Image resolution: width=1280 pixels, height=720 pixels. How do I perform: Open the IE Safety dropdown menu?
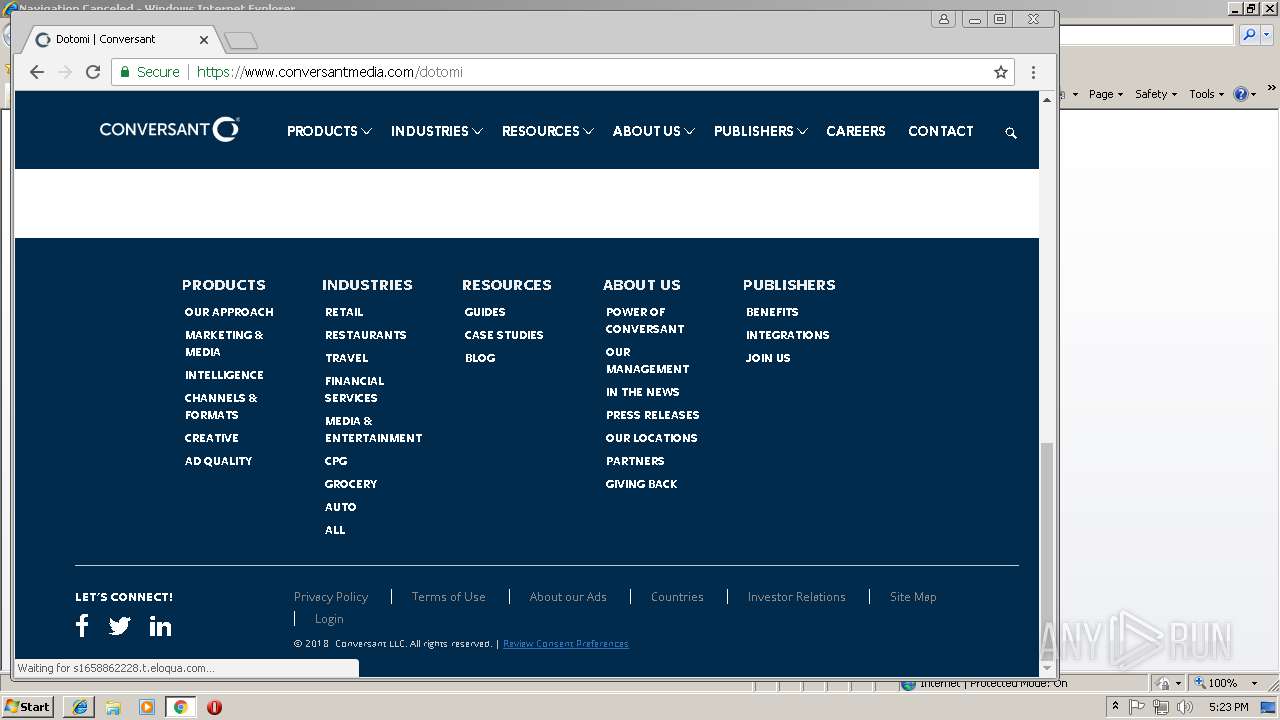[1156, 94]
